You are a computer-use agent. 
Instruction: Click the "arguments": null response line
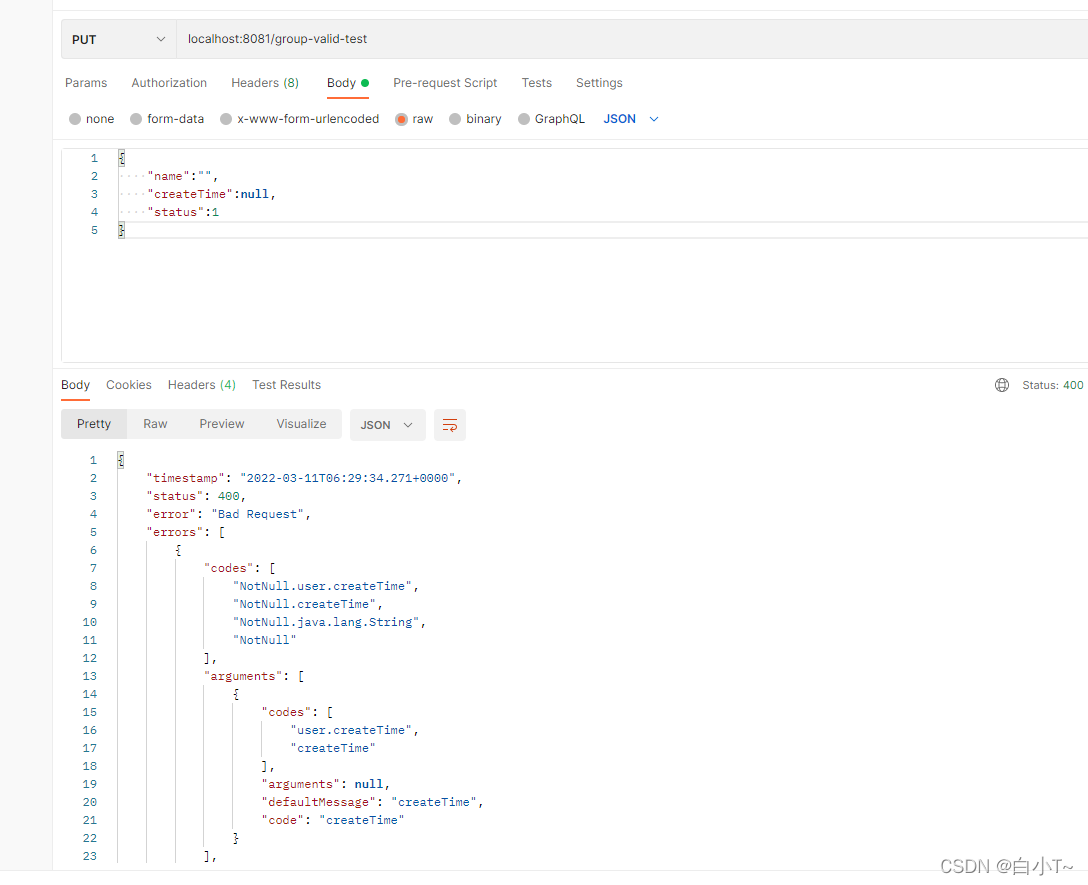tap(325, 784)
